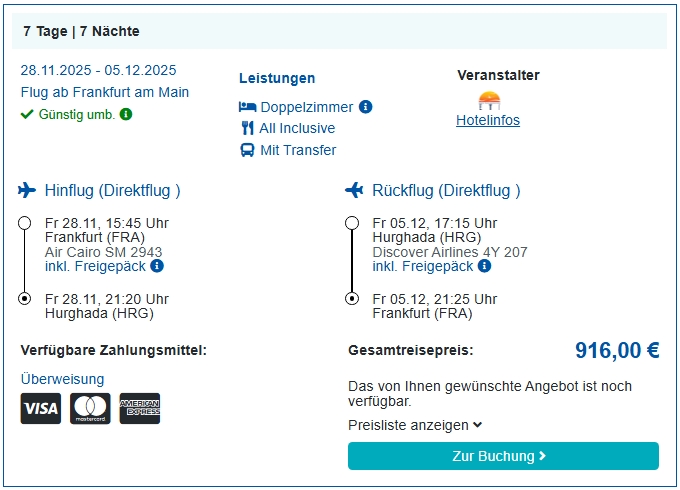The image size is (680, 490).
Task: Open the Rückflug inkl. Freigepäck link
Action: tap(423, 266)
